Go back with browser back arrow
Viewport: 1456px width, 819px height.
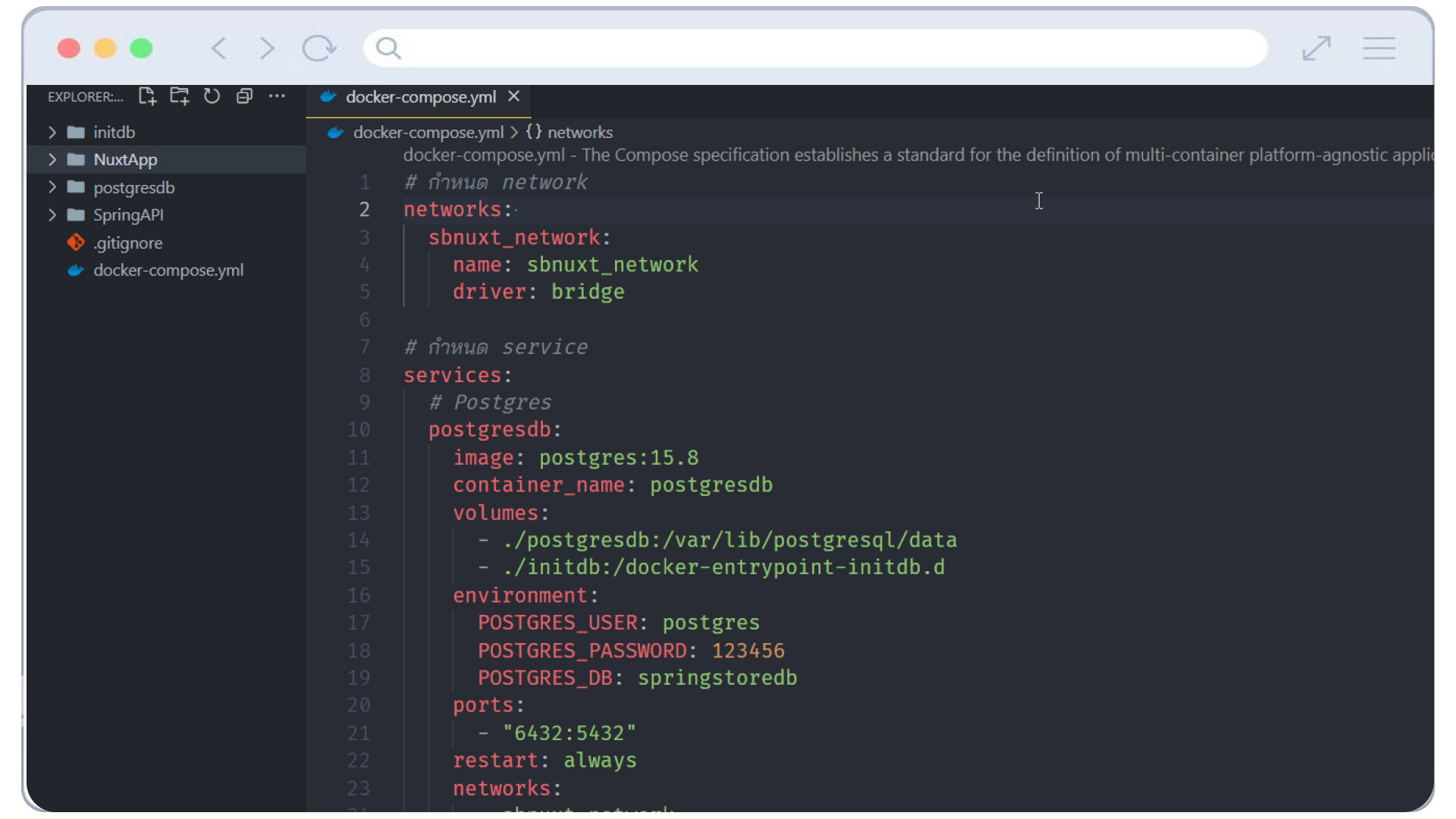click(x=219, y=49)
